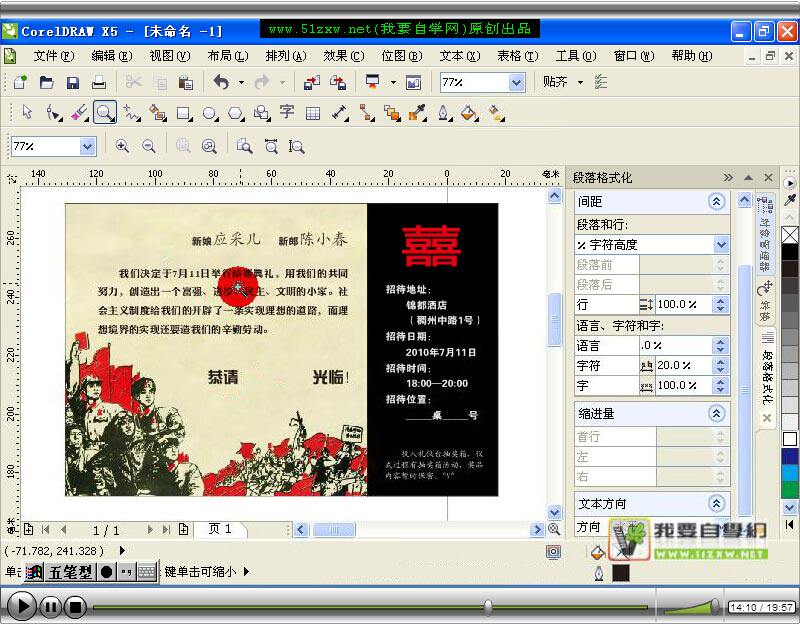
Task: Select the Crop tool
Action: point(80,112)
